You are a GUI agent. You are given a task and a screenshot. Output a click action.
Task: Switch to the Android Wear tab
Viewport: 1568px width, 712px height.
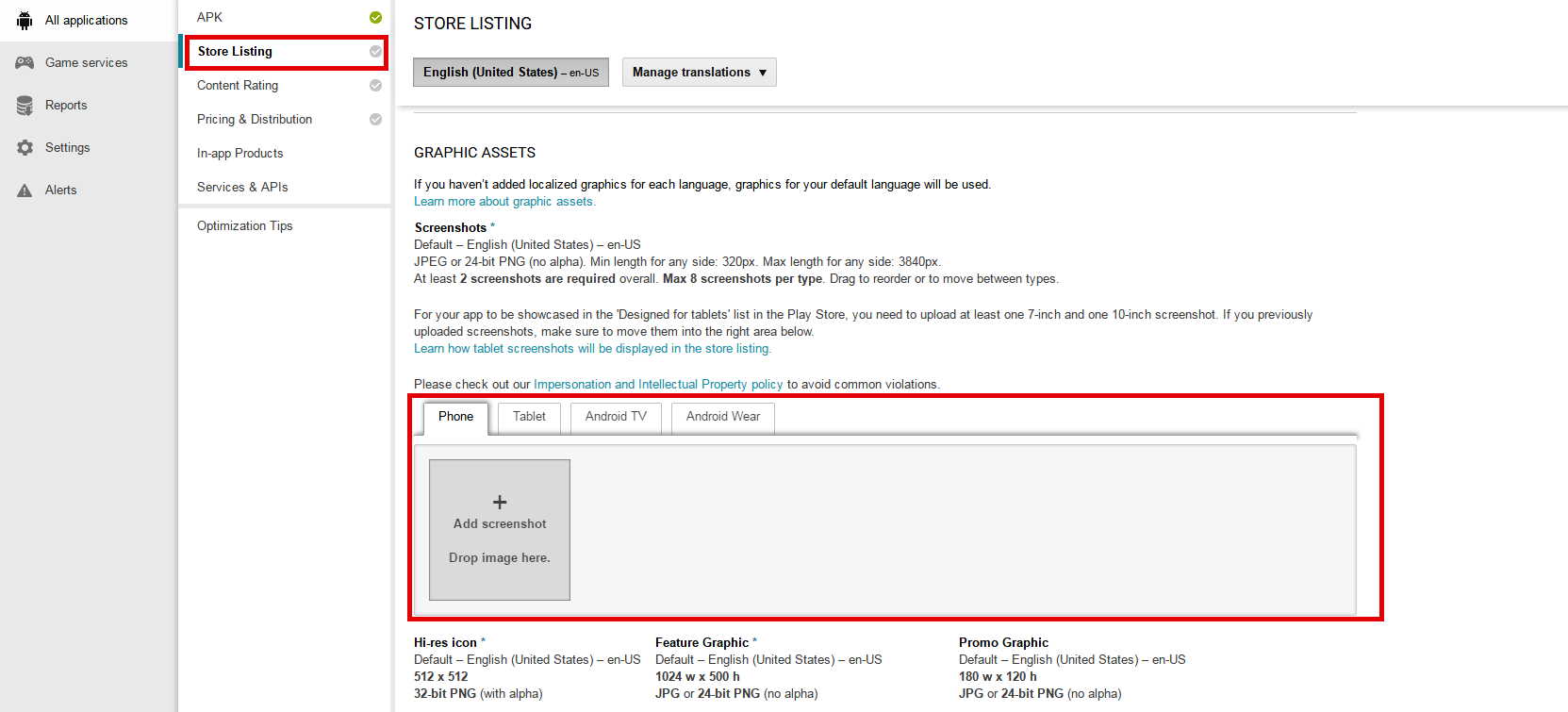pos(723,417)
